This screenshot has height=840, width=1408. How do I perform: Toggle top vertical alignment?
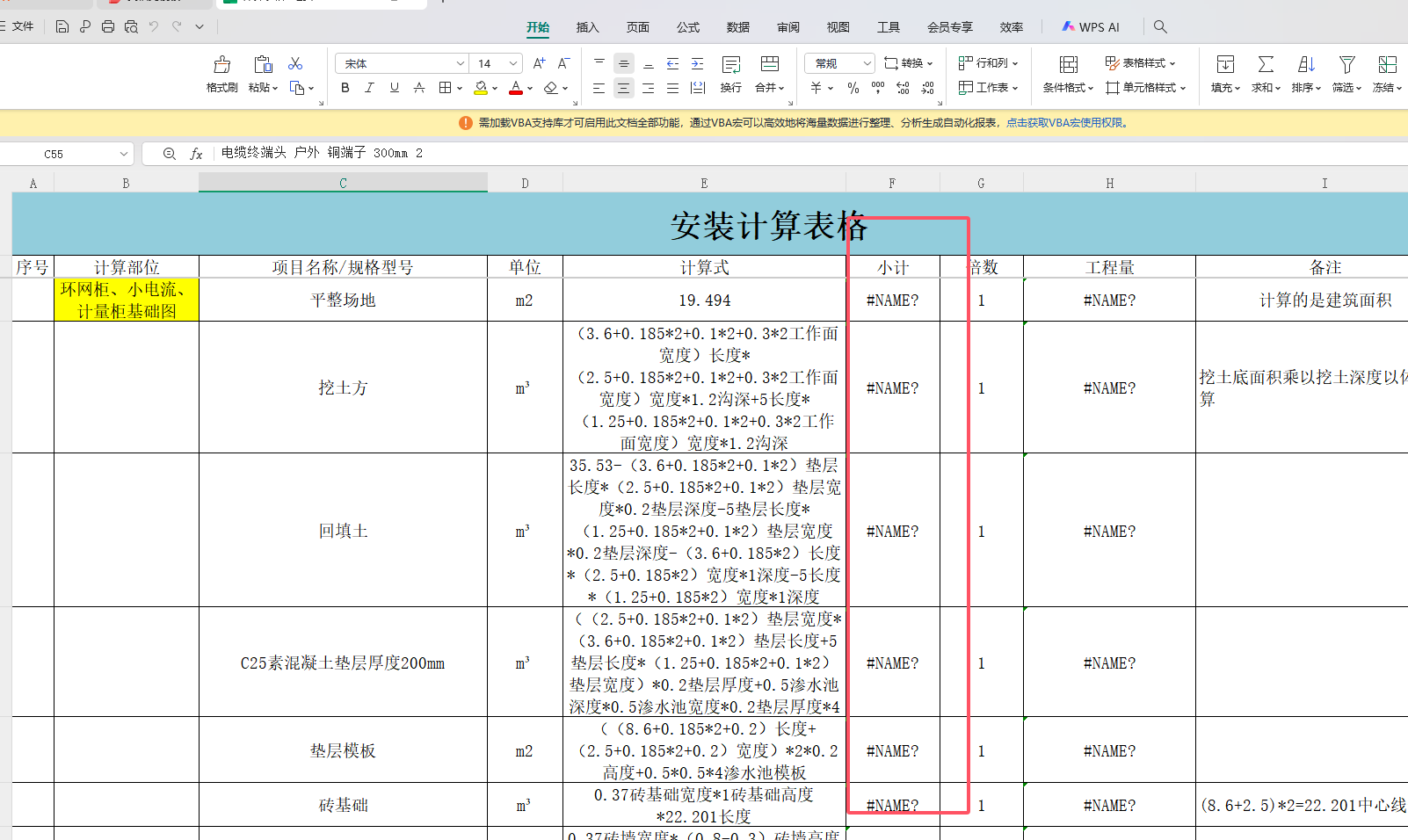click(x=599, y=63)
